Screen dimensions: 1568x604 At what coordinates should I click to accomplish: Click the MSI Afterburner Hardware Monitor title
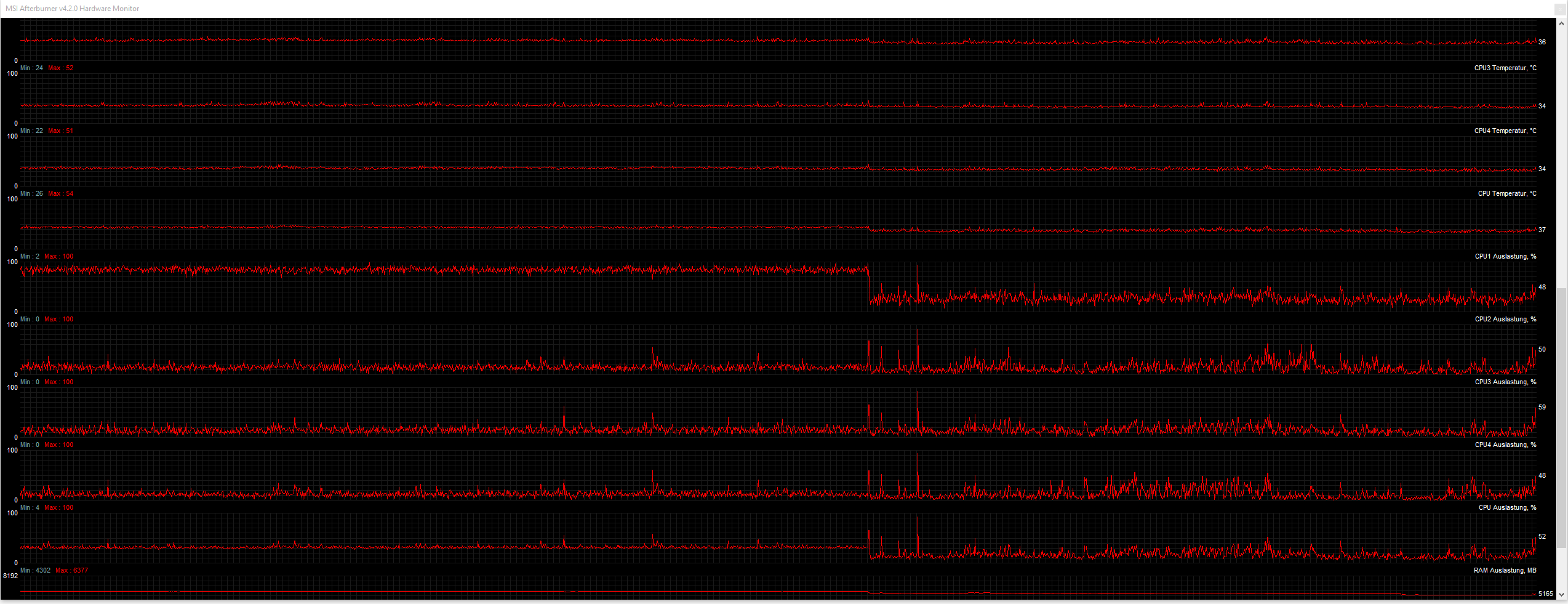pyautogui.click(x=73, y=9)
